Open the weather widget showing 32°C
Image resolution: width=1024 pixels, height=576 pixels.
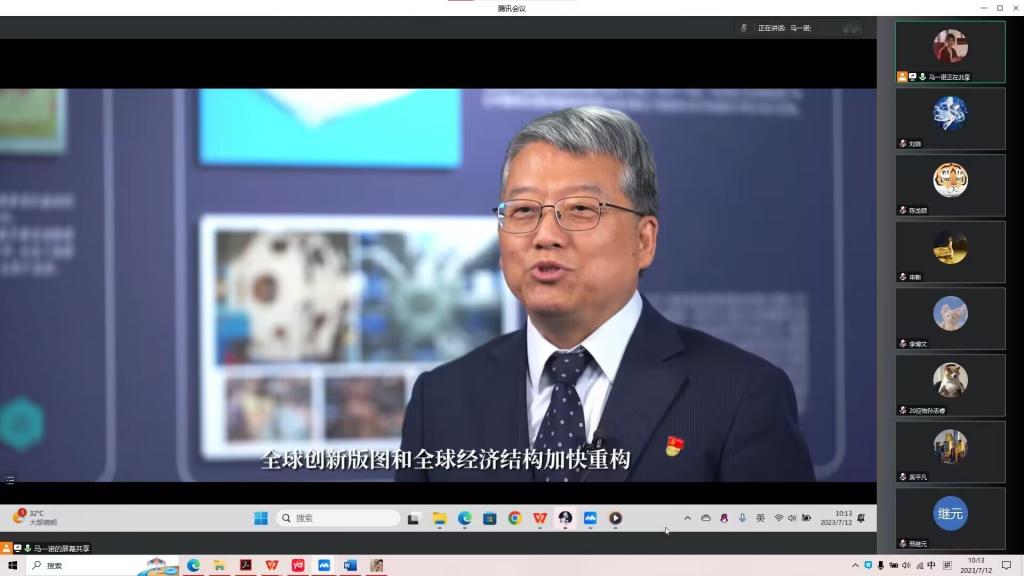(x=34, y=518)
